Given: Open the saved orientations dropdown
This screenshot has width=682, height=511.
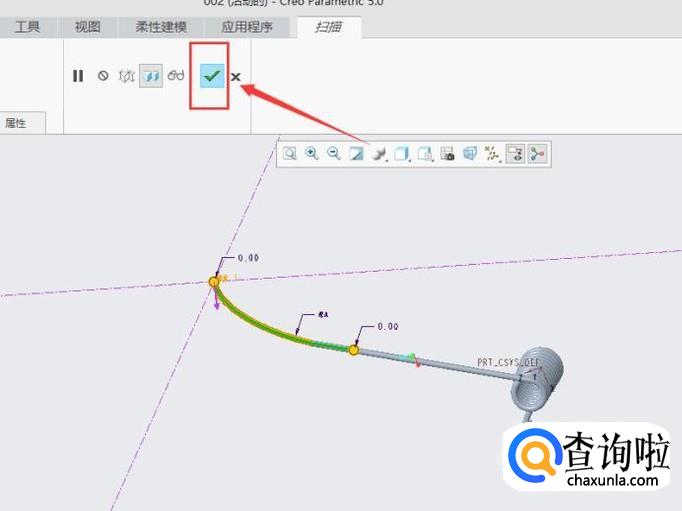Looking at the screenshot, I should 402,154.
